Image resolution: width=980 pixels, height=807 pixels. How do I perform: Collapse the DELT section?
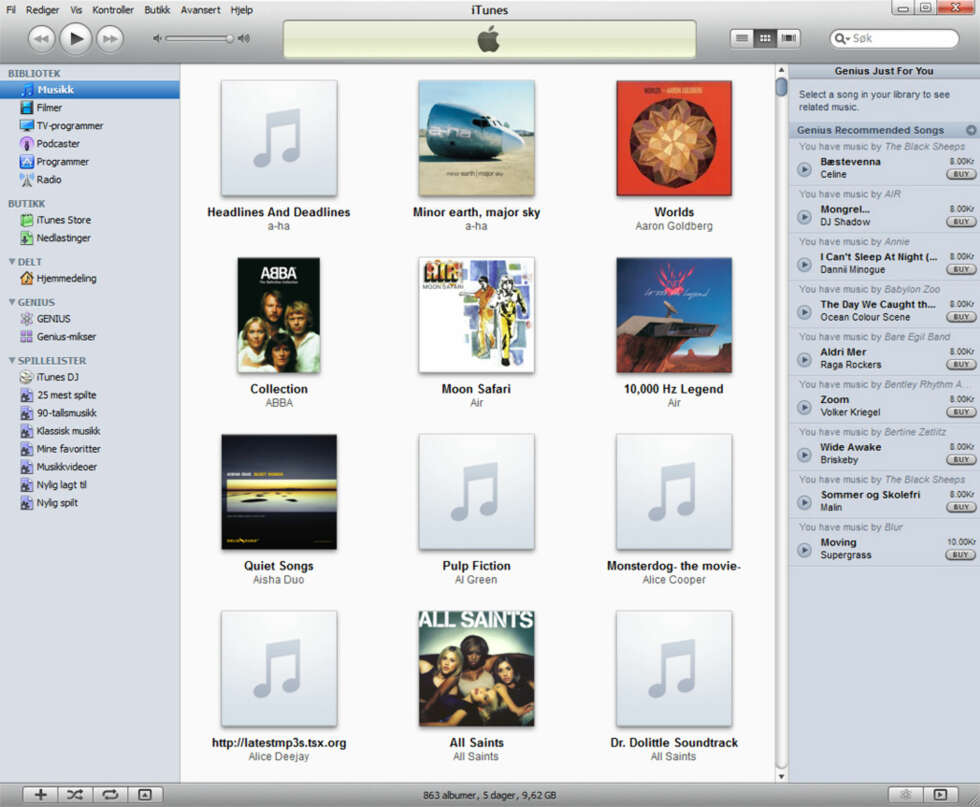(x=12, y=261)
